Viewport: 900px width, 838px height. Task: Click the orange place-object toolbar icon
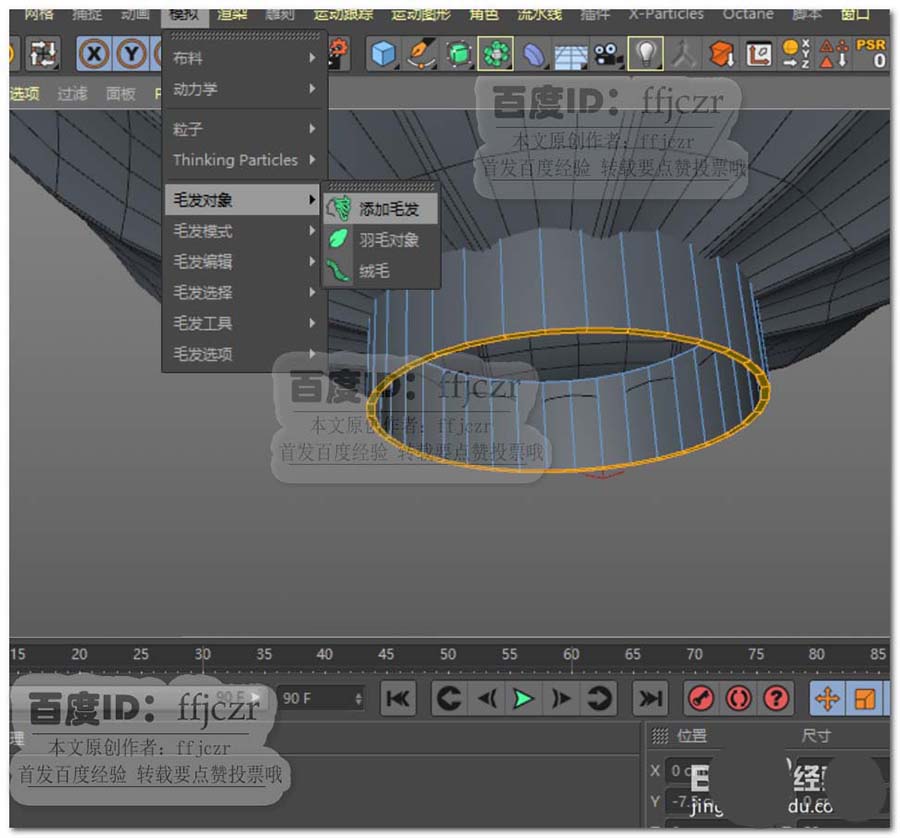pyautogui.click(x=721, y=55)
